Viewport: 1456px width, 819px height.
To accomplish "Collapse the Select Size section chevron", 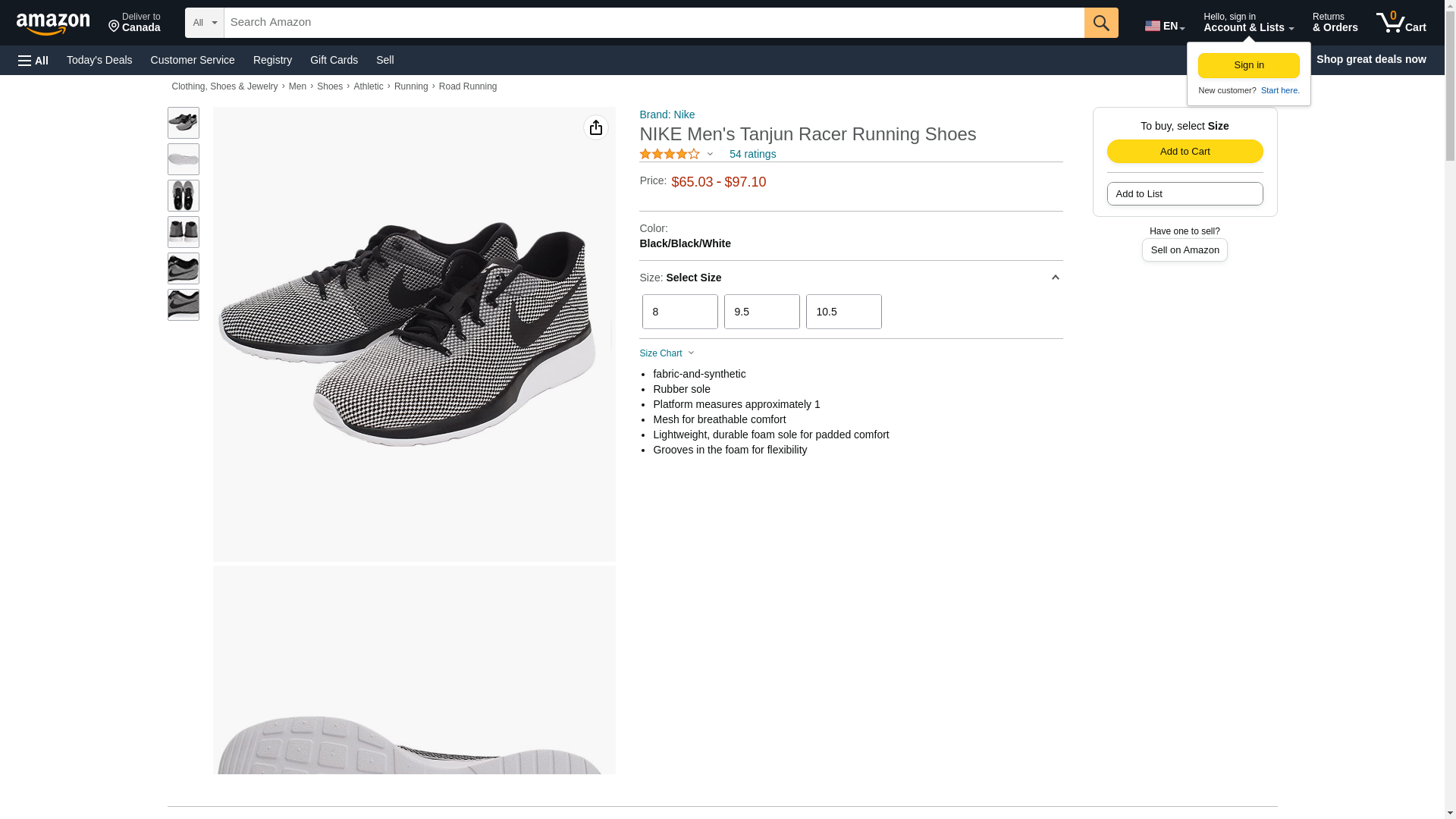I will 1055,278.
